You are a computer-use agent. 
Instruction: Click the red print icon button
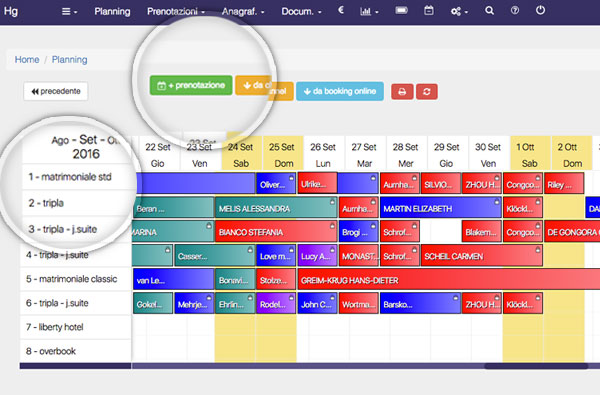402,92
